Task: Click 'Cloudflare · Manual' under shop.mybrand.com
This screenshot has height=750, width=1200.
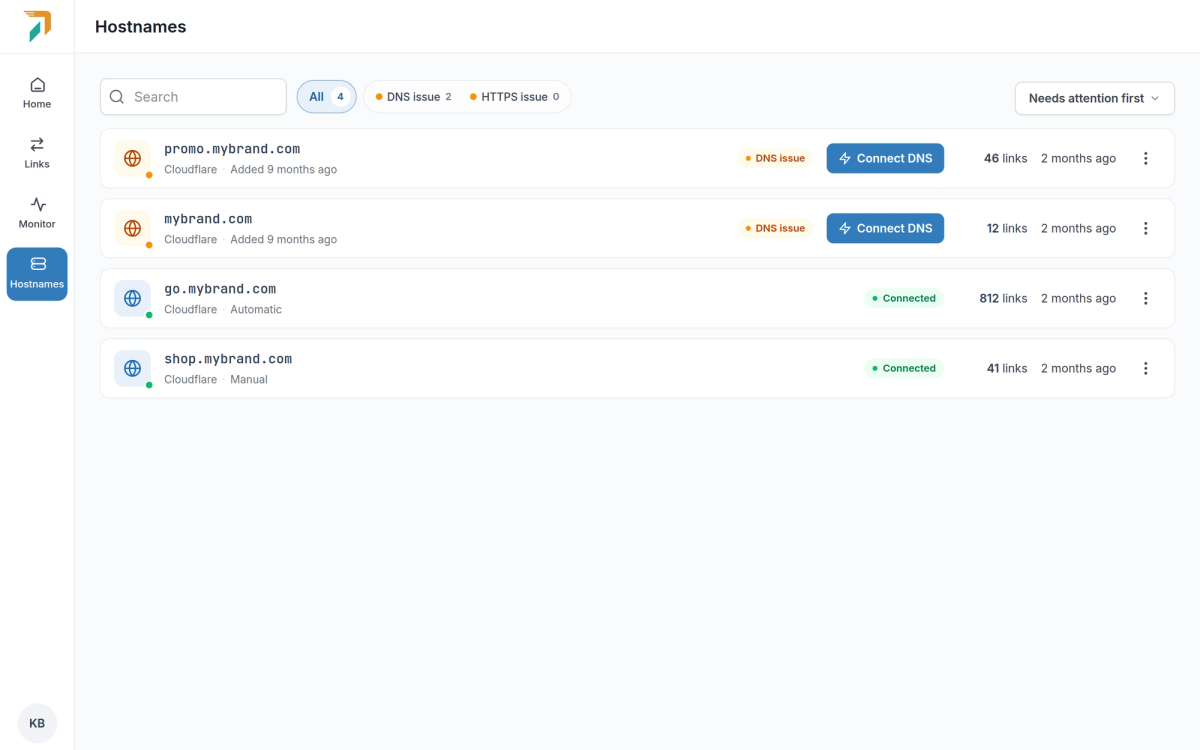Action: pos(216,379)
